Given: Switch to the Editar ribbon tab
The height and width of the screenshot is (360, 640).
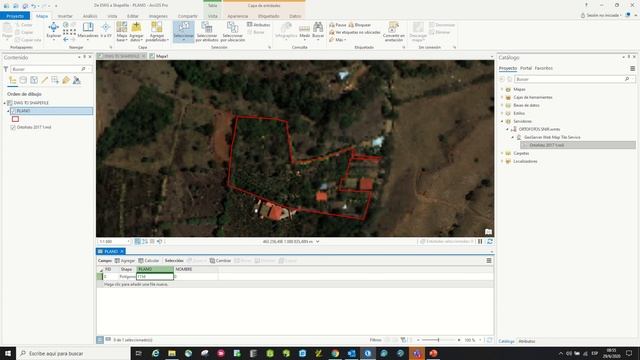Looking at the screenshot, I should click(x=133, y=16).
